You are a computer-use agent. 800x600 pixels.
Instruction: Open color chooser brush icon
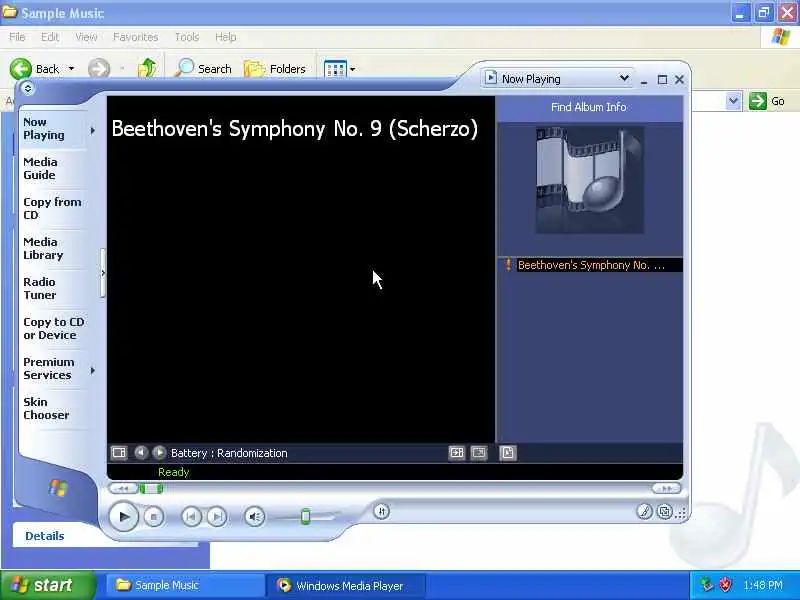[x=644, y=511]
